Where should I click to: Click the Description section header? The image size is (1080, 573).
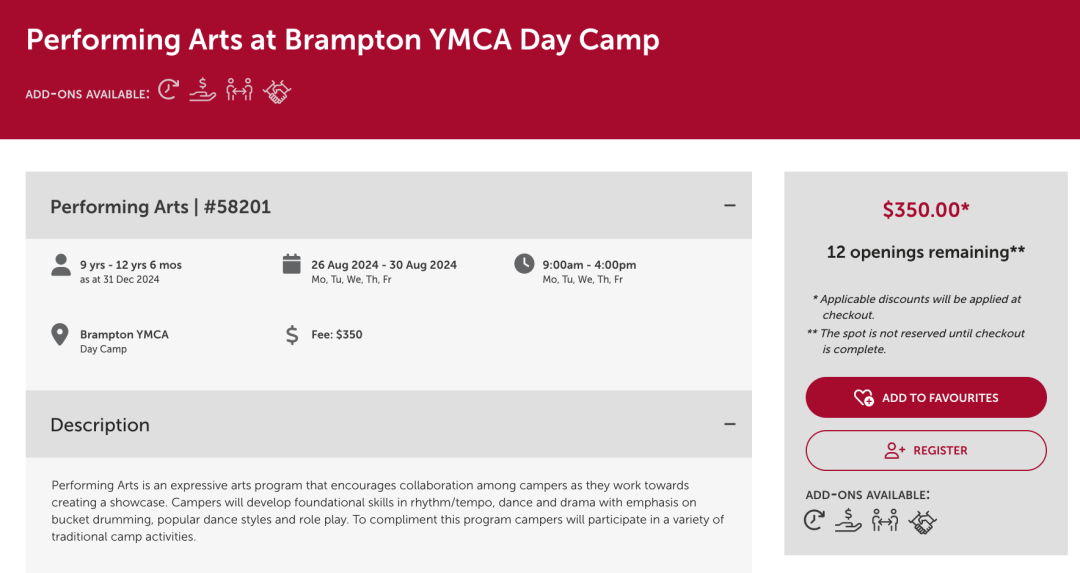click(x=100, y=425)
